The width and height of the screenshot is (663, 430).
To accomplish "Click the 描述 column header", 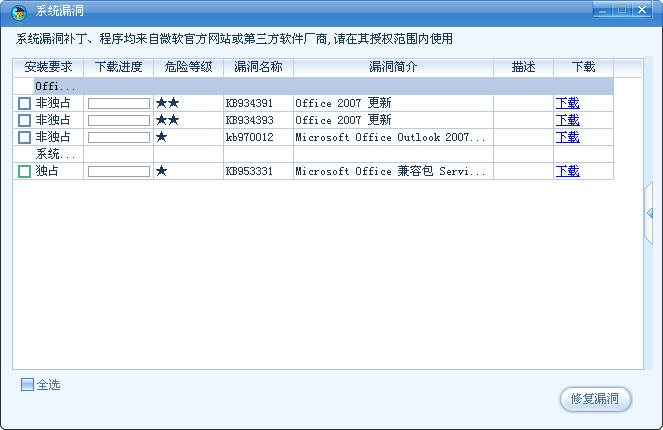I will click(523, 67).
